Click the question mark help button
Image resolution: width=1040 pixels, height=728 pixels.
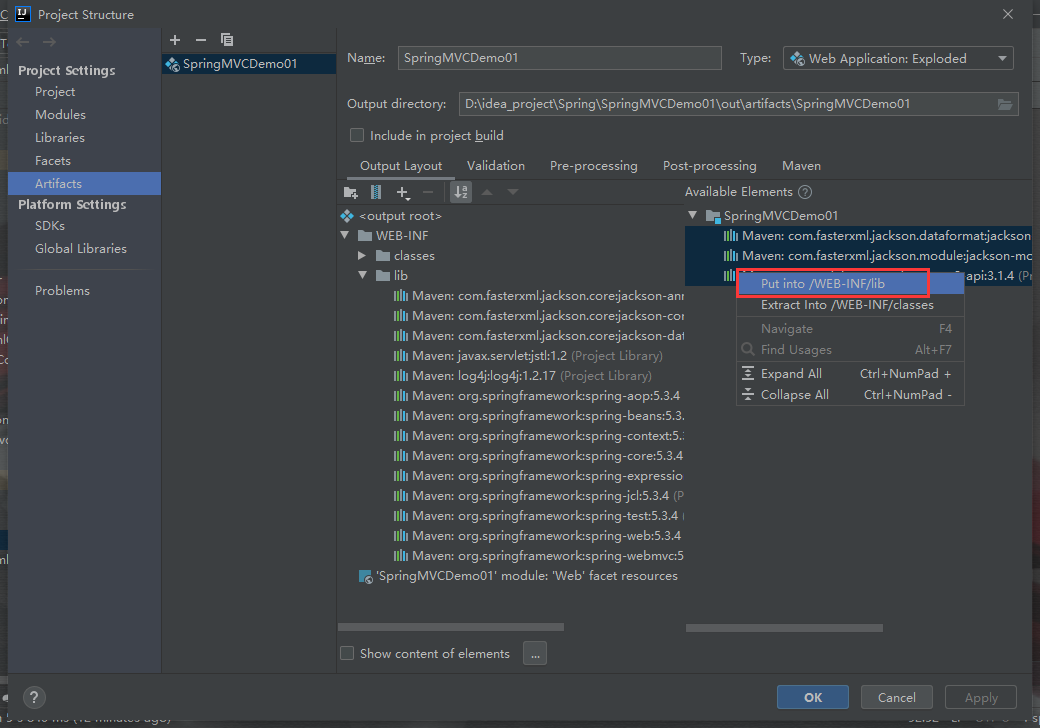click(x=34, y=697)
